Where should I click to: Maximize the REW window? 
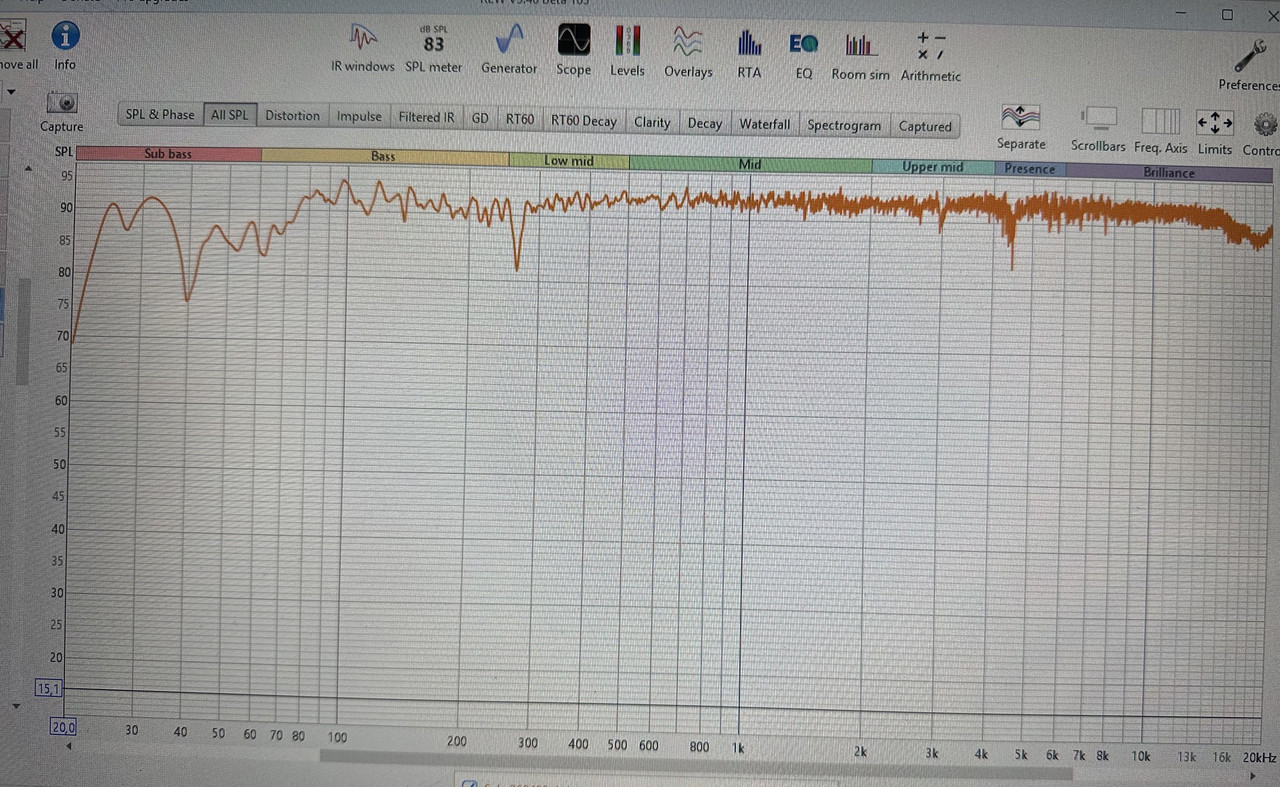(x=1227, y=15)
